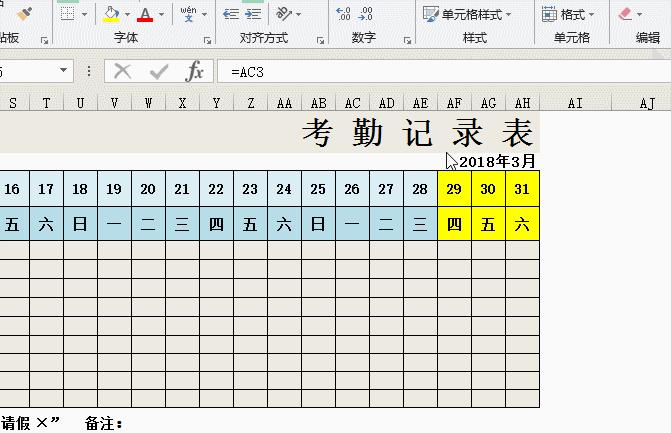Select column V header

pyautogui.click(x=114, y=103)
